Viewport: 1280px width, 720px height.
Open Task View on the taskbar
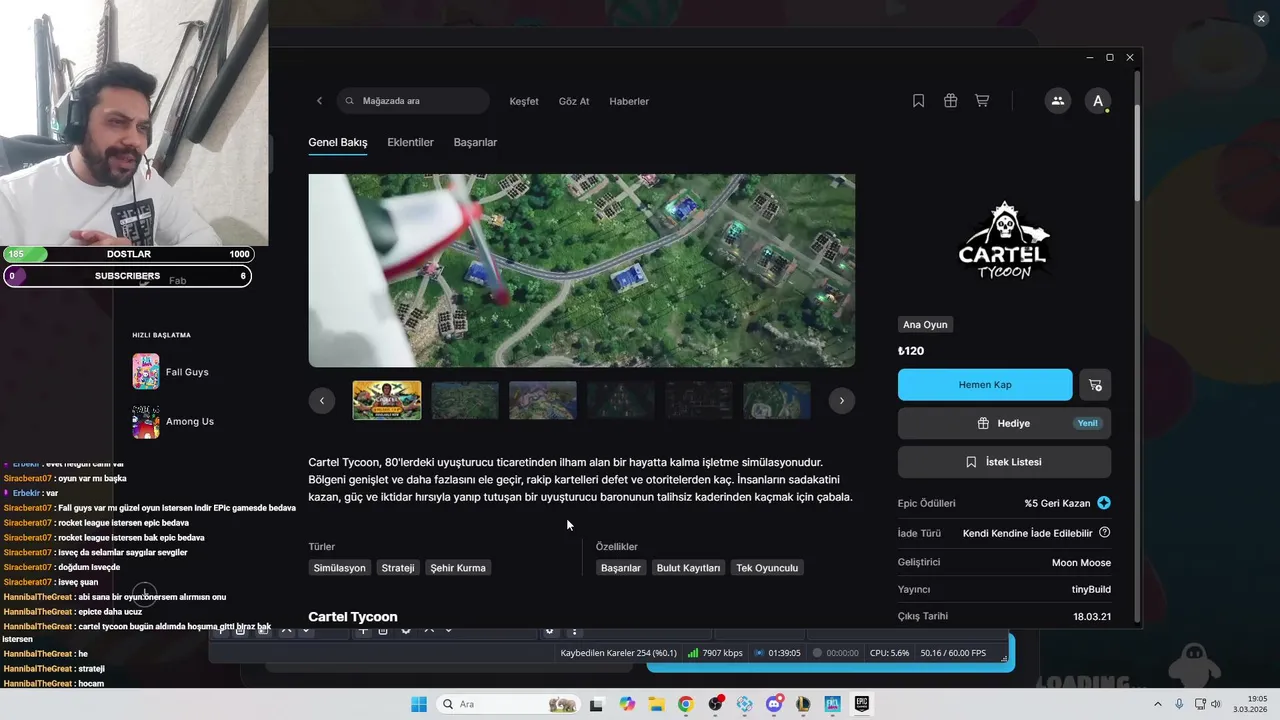597,704
